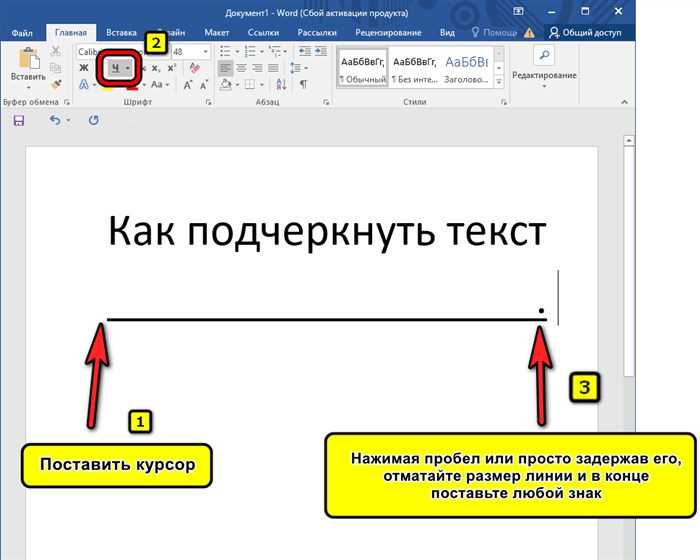
Task: Open the font size 48 dropdown
Action: point(206,52)
